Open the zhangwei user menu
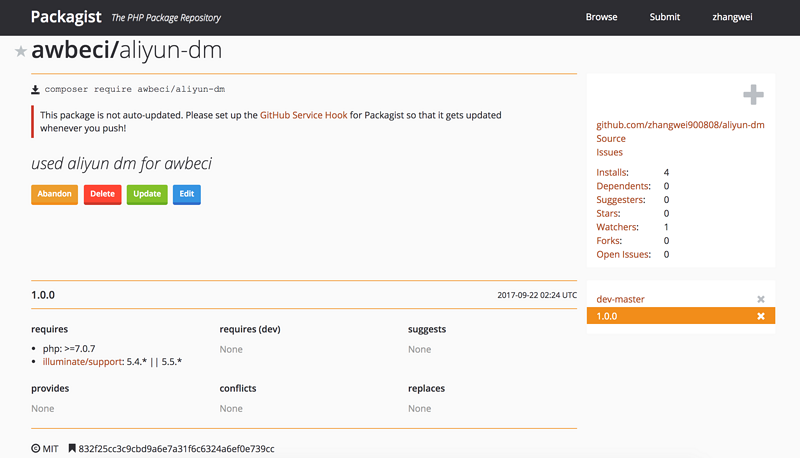This screenshot has height=458, width=800. pyautogui.click(x=732, y=17)
